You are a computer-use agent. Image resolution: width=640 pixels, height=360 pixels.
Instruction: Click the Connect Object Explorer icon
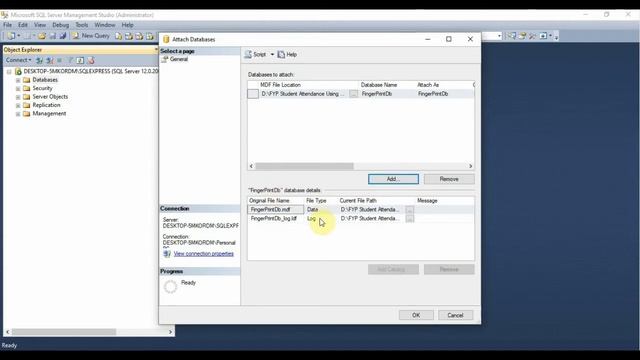39,60
